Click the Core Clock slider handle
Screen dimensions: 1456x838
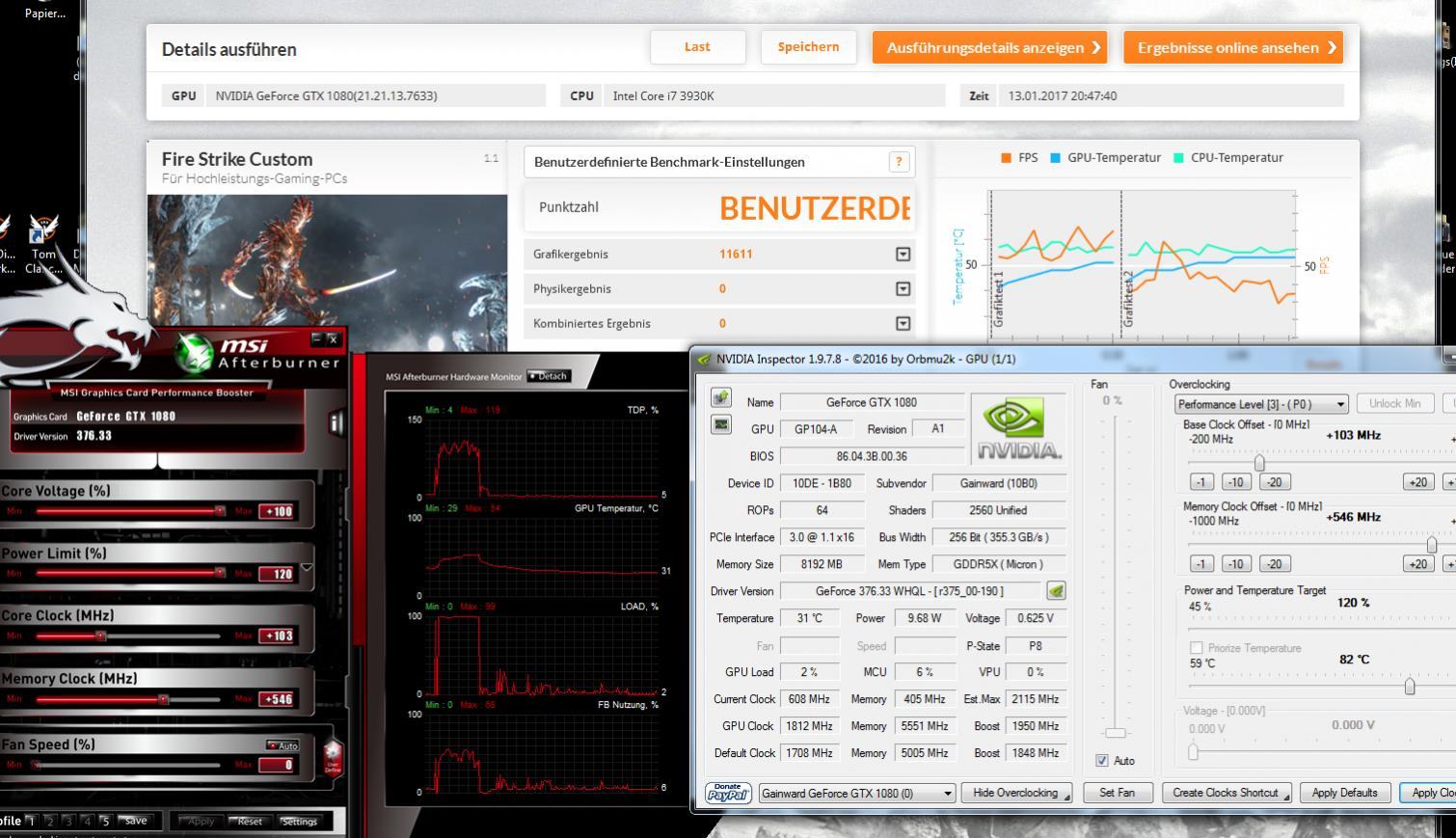100,635
